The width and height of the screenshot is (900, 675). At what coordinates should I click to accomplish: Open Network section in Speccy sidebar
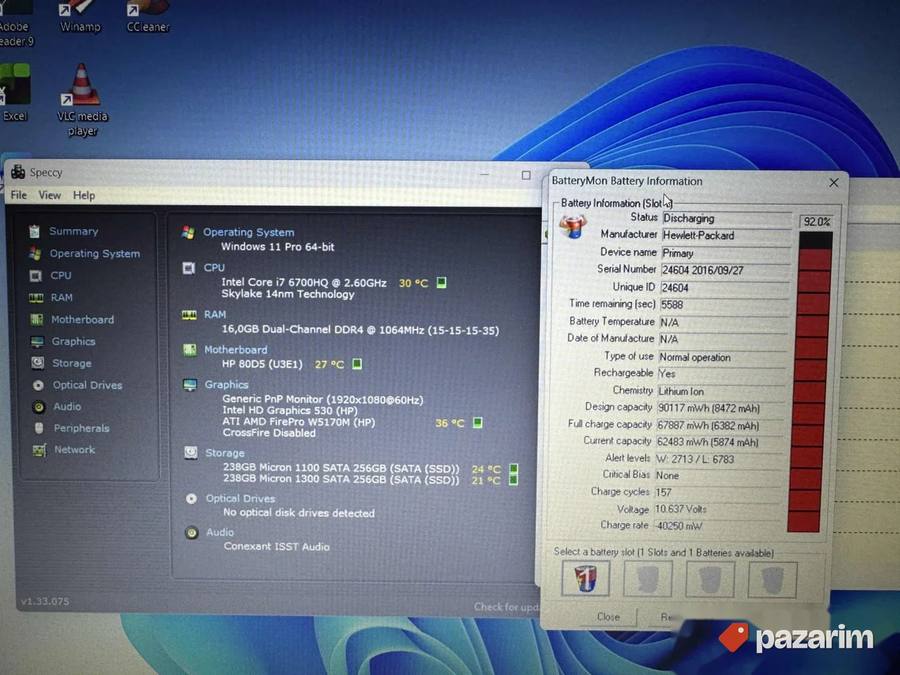point(75,449)
